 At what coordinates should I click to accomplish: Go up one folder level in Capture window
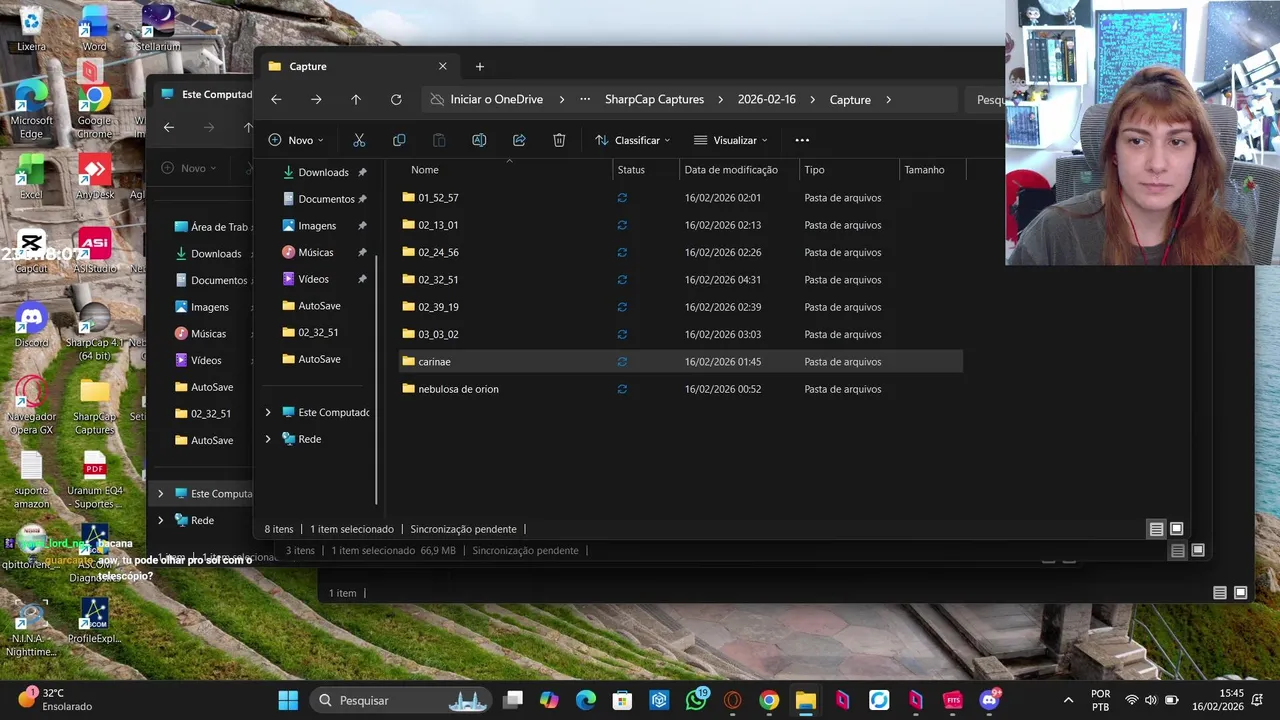(x=356, y=100)
